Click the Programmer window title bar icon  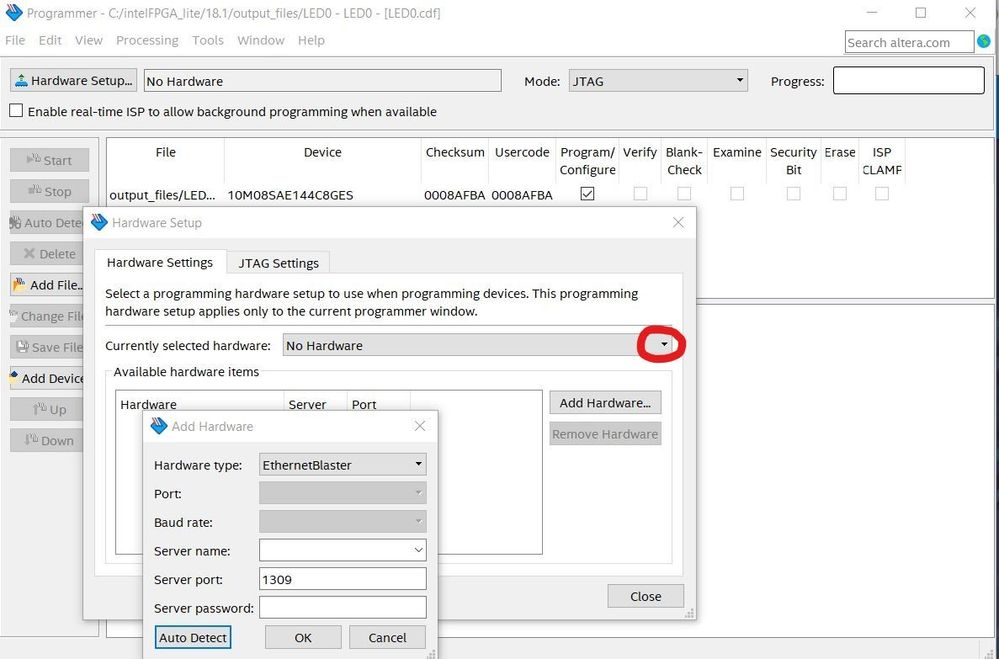pyautogui.click(x=13, y=12)
